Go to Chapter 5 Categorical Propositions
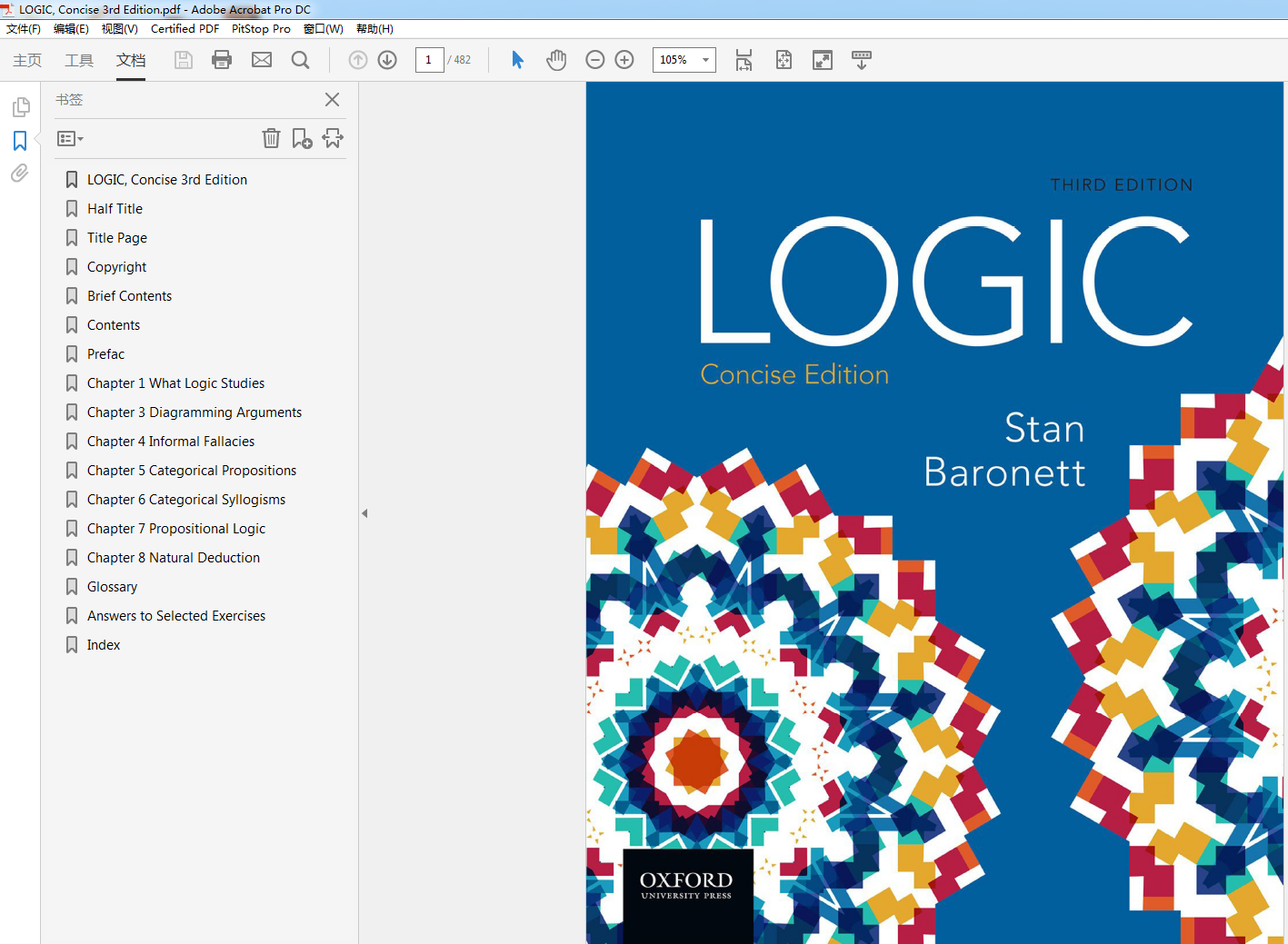1288x944 pixels. click(x=192, y=471)
